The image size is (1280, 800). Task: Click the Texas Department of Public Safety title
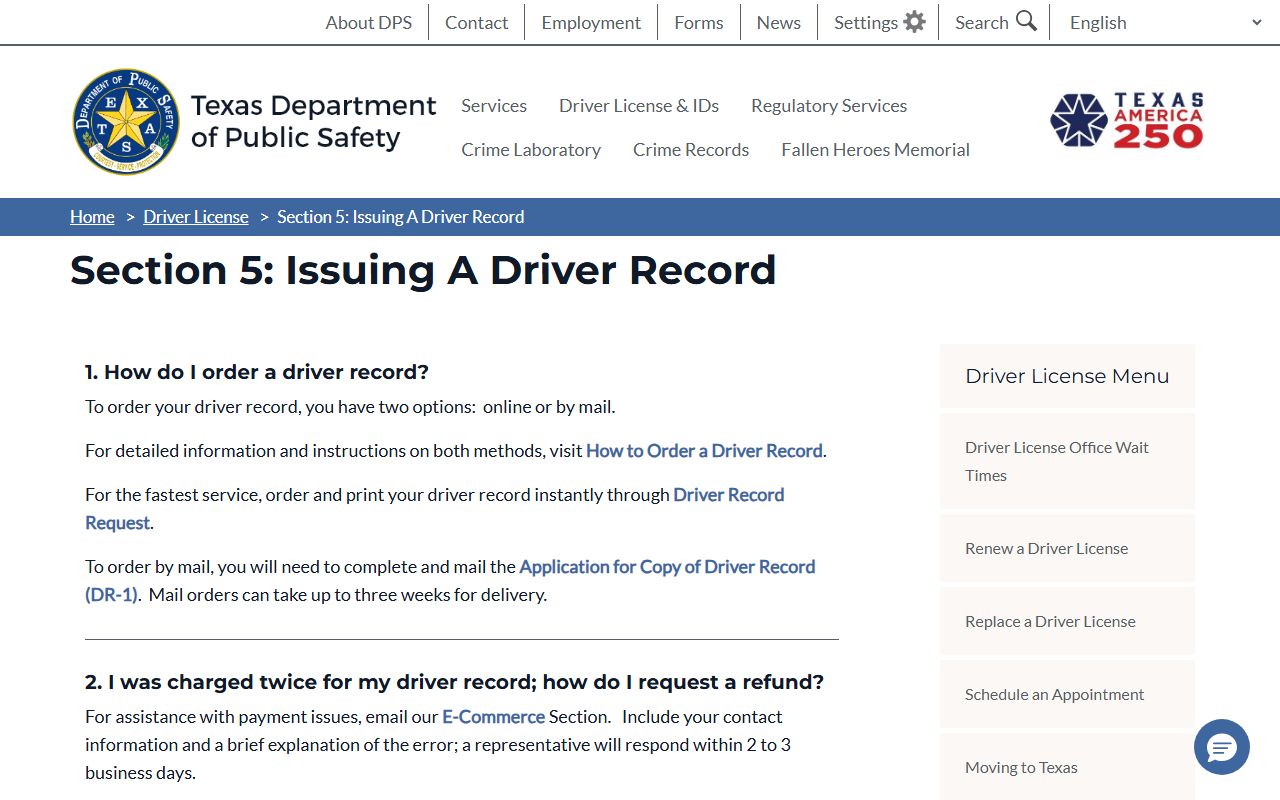tap(313, 121)
